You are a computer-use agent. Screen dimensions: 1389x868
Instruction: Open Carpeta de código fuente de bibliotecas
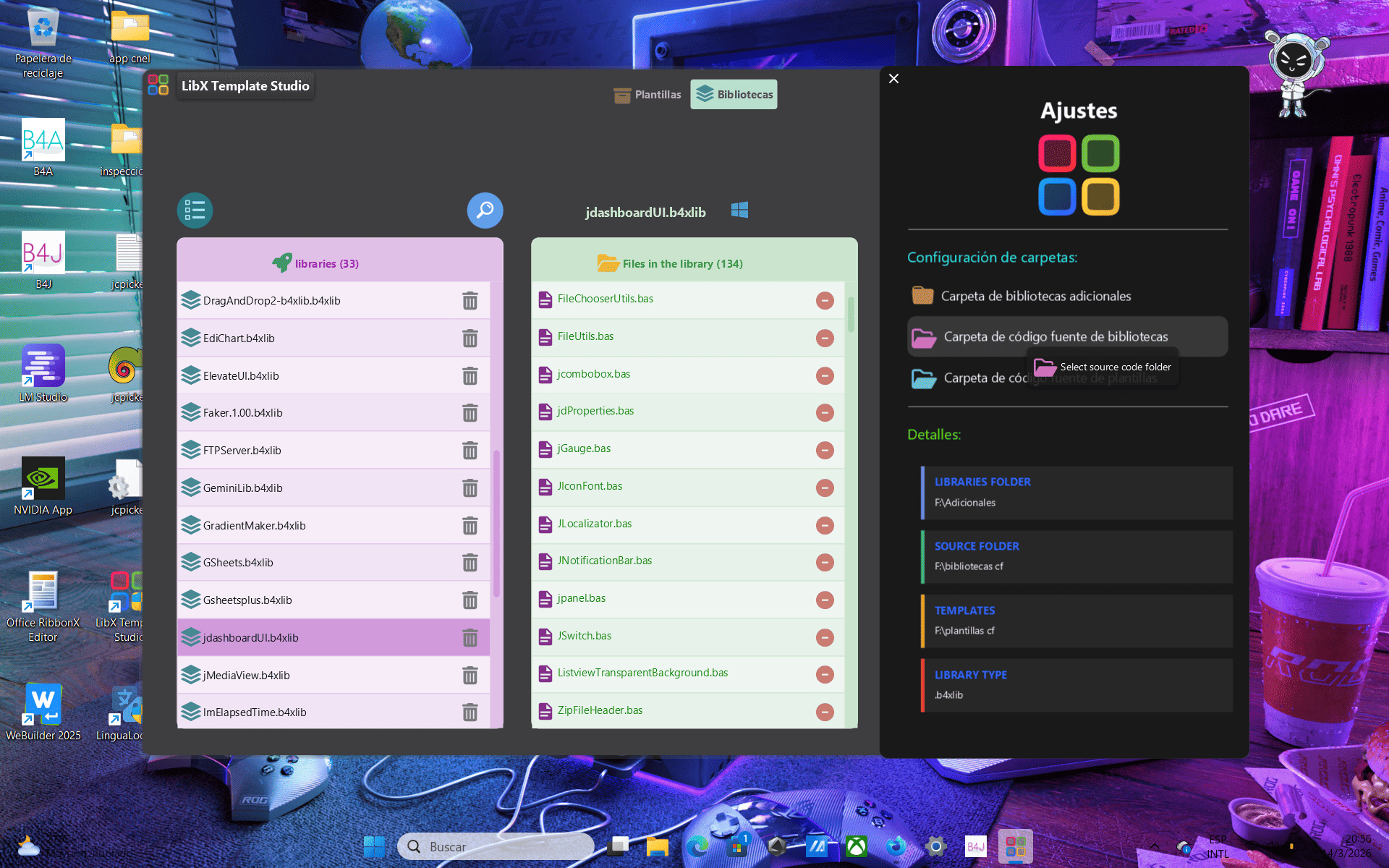tap(924, 336)
